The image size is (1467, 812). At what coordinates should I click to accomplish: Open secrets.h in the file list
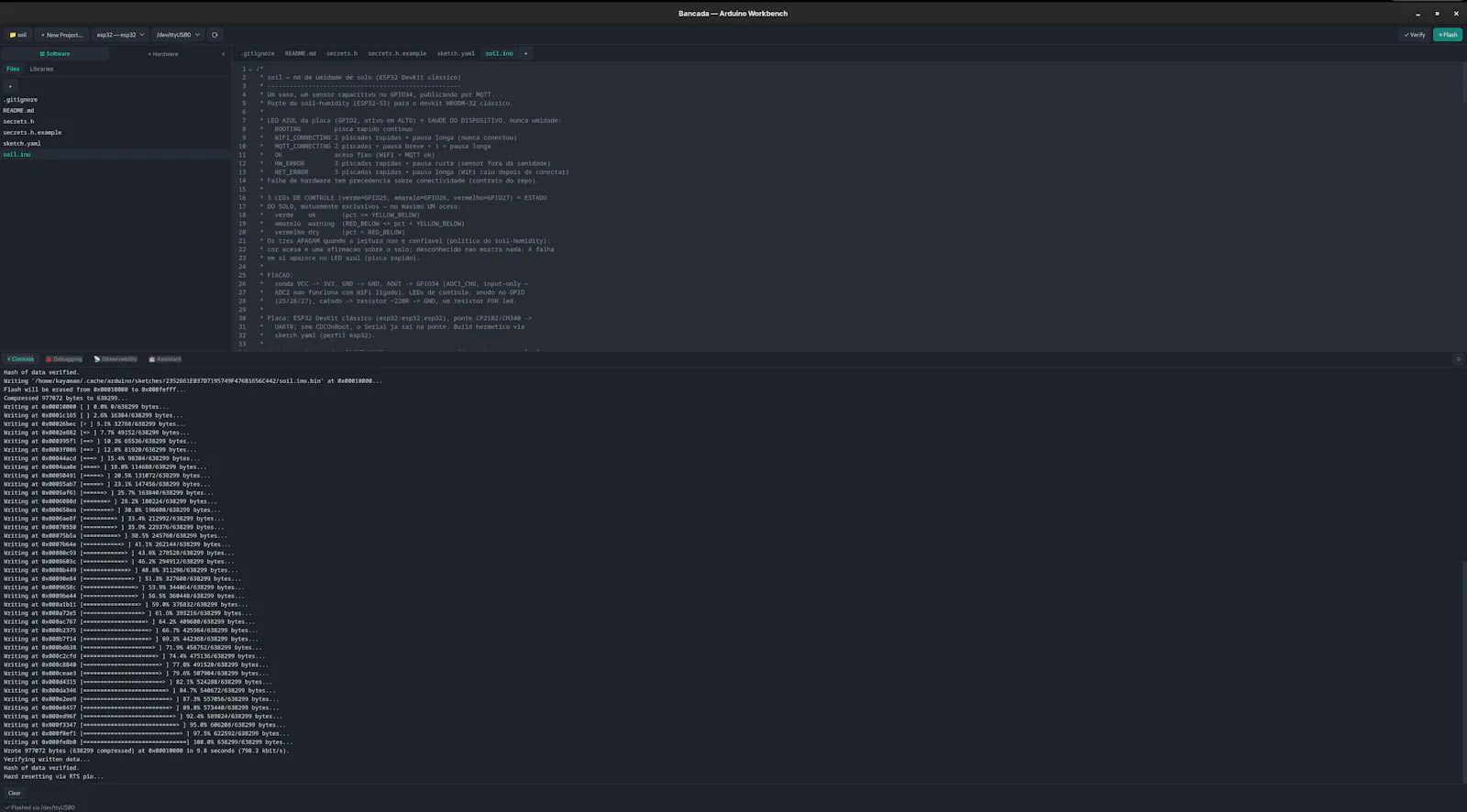[116, 121]
